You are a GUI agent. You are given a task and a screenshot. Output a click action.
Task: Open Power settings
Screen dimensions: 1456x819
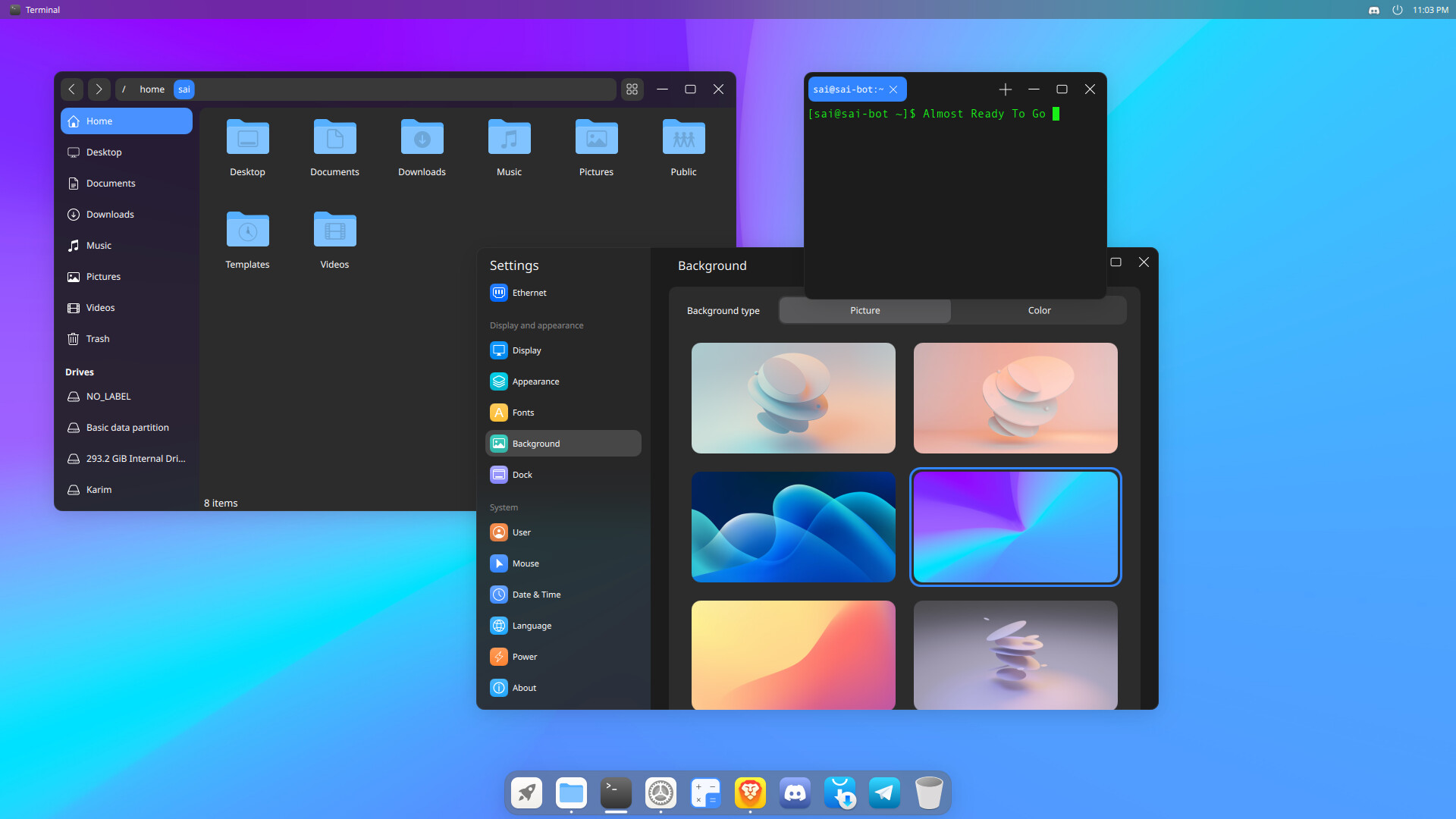[563, 657]
